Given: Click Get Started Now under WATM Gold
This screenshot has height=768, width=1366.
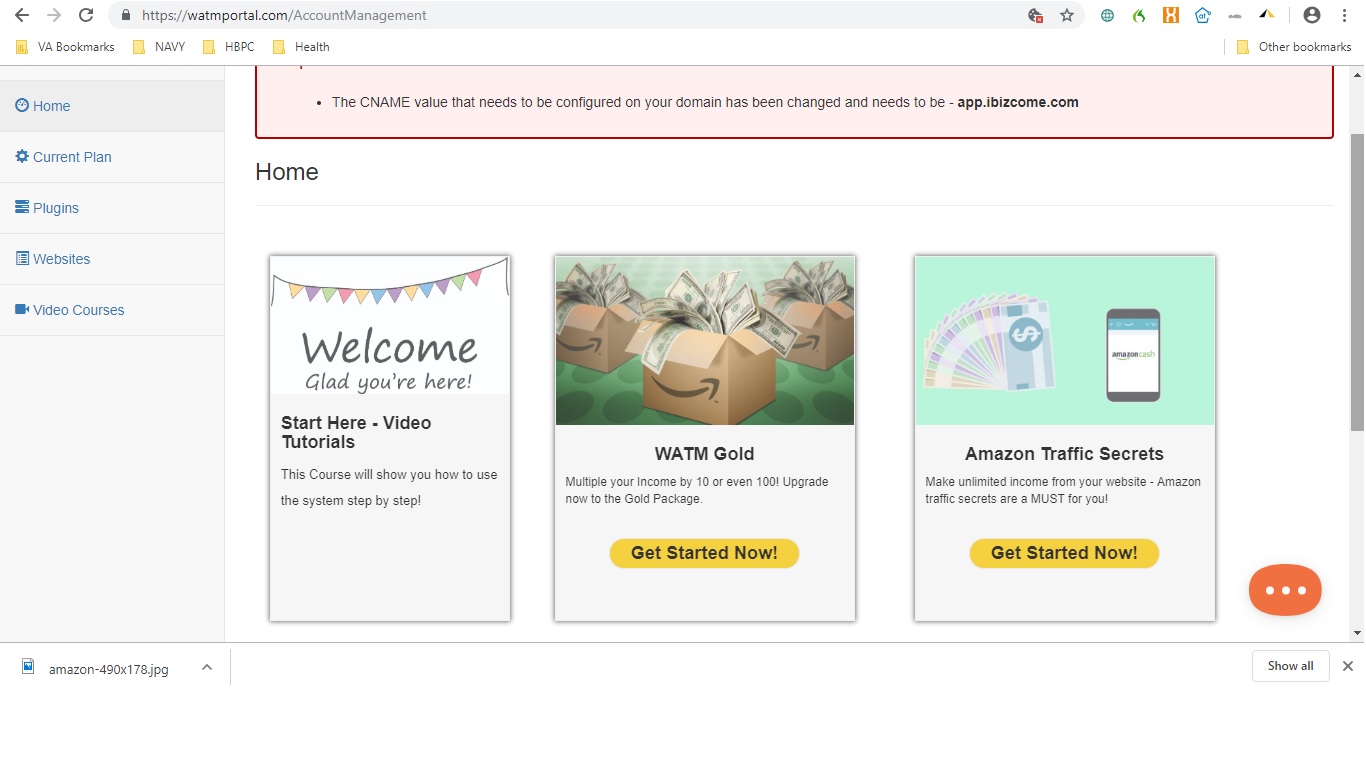Looking at the screenshot, I should click(x=704, y=553).
